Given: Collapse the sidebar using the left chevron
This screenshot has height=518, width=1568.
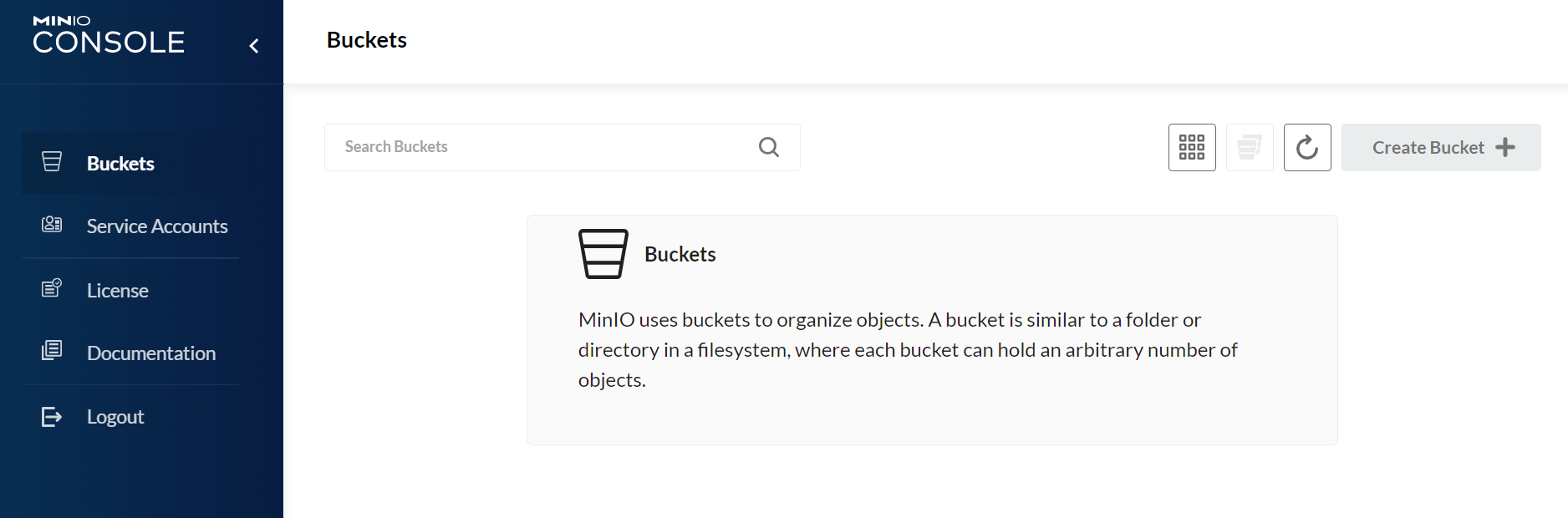Looking at the screenshot, I should tap(254, 46).
